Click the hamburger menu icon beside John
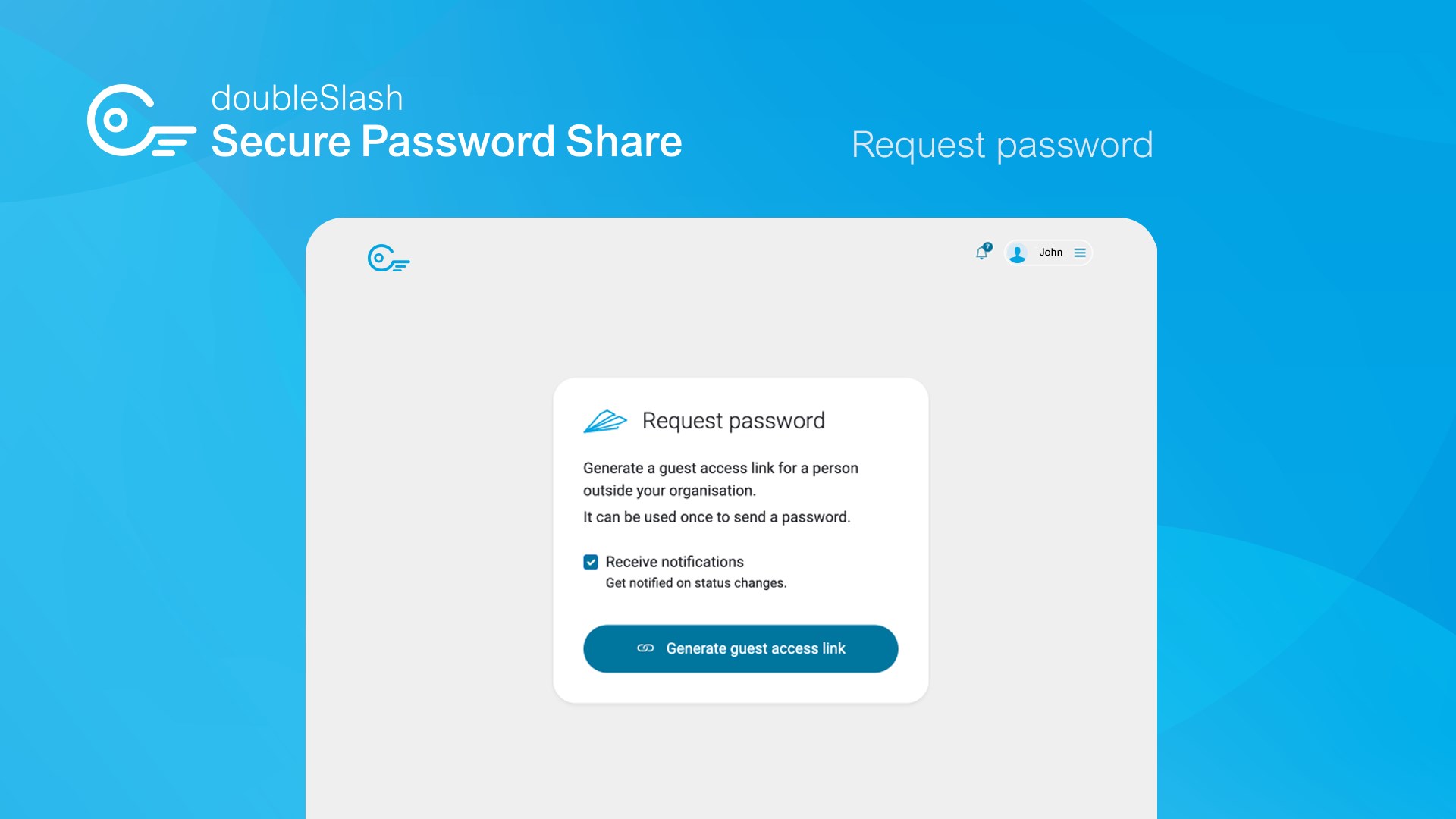This screenshot has width=1456, height=819. click(x=1080, y=253)
